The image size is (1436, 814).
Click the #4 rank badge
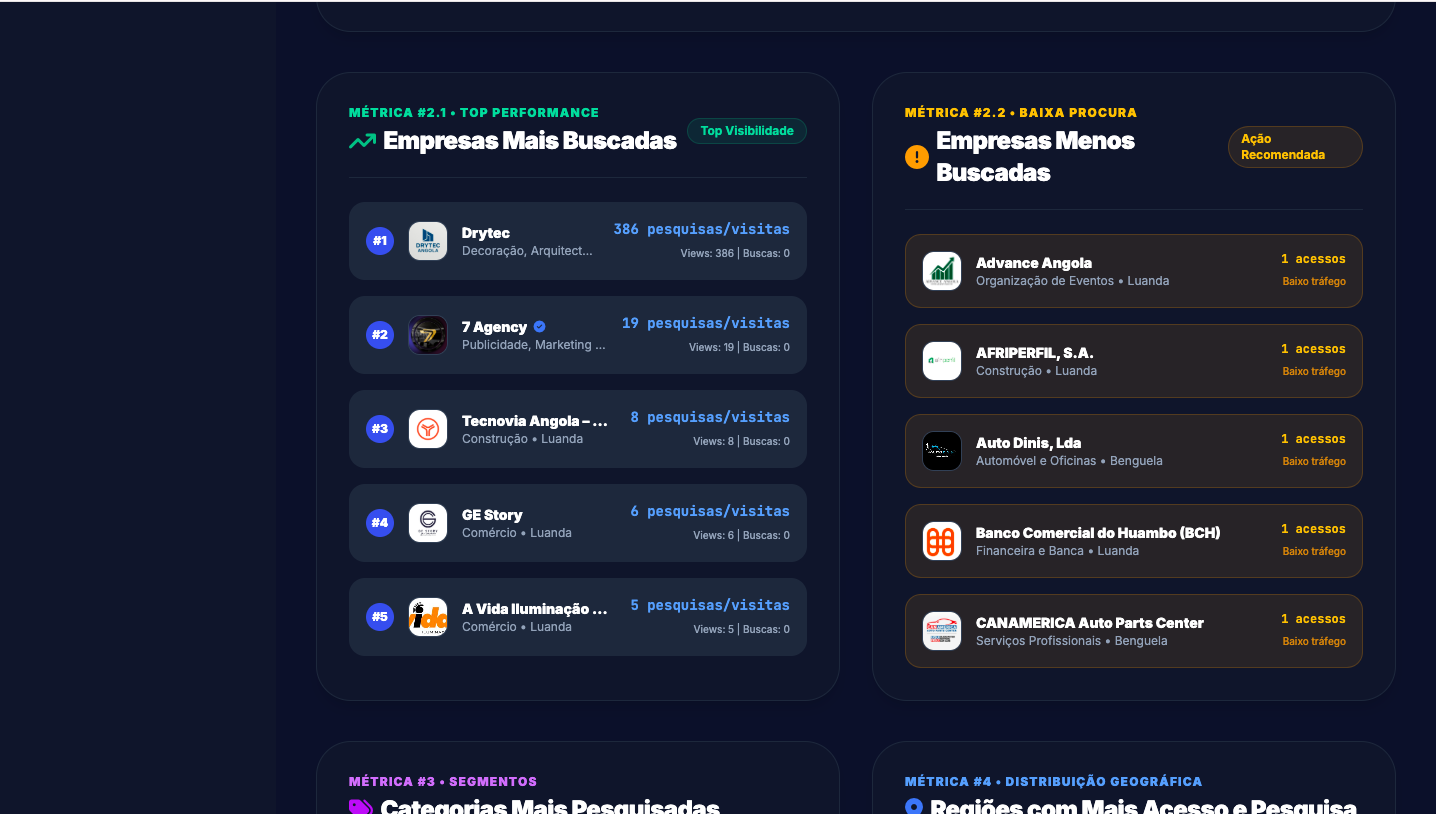point(380,523)
